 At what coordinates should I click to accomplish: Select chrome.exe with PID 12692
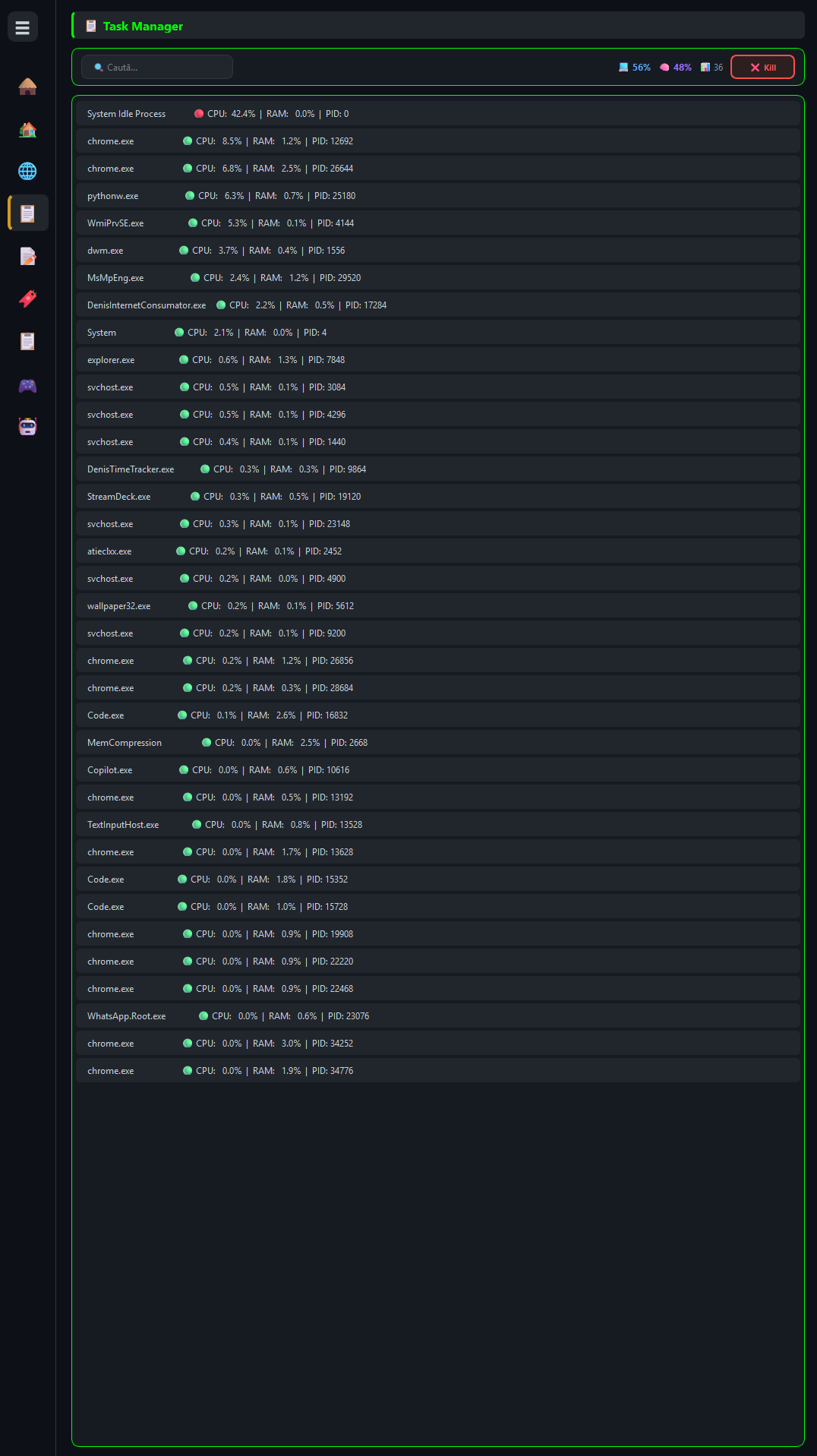coord(438,141)
